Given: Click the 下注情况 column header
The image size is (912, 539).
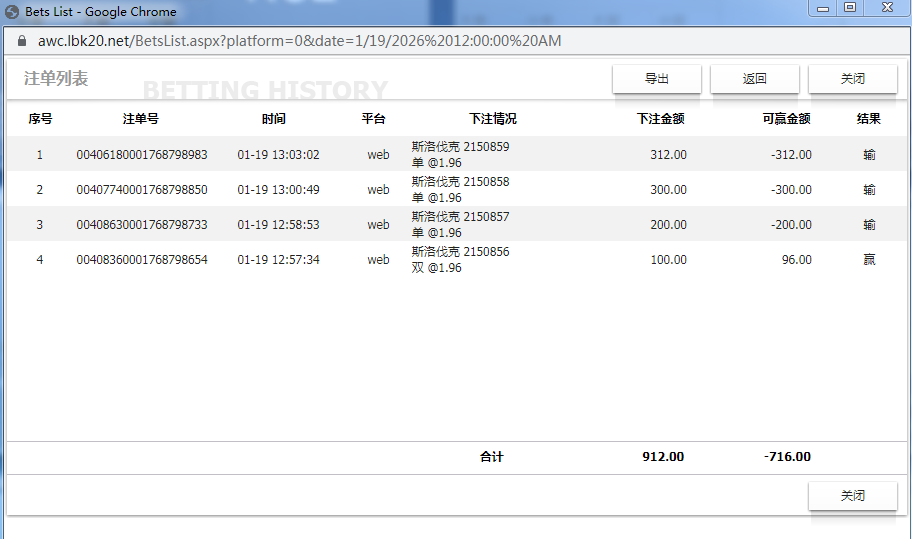Looking at the screenshot, I should [493, 119].
